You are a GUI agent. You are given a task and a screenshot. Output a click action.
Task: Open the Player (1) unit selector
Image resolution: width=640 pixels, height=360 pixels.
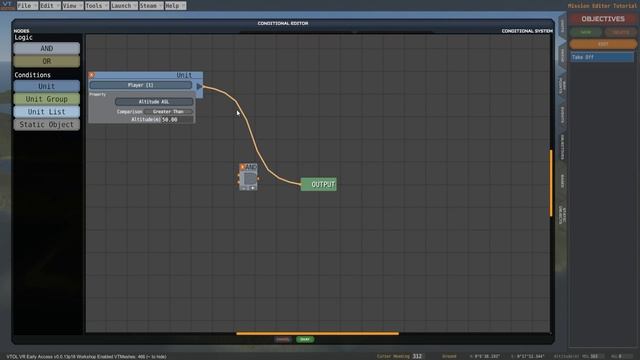(x=141, y=85)
